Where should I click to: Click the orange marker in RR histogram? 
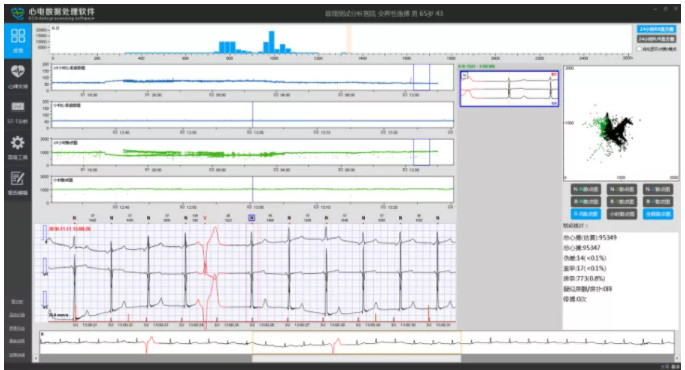(349, 39)
